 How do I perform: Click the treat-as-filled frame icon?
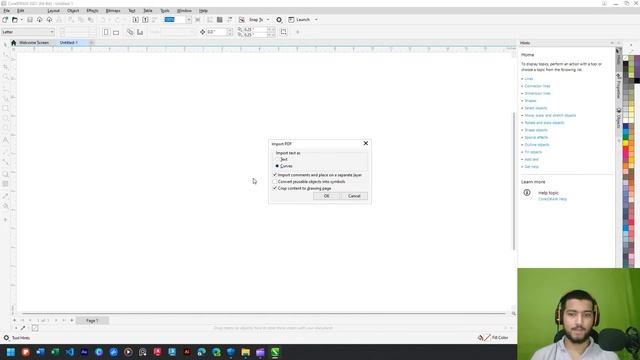point(284,32)
